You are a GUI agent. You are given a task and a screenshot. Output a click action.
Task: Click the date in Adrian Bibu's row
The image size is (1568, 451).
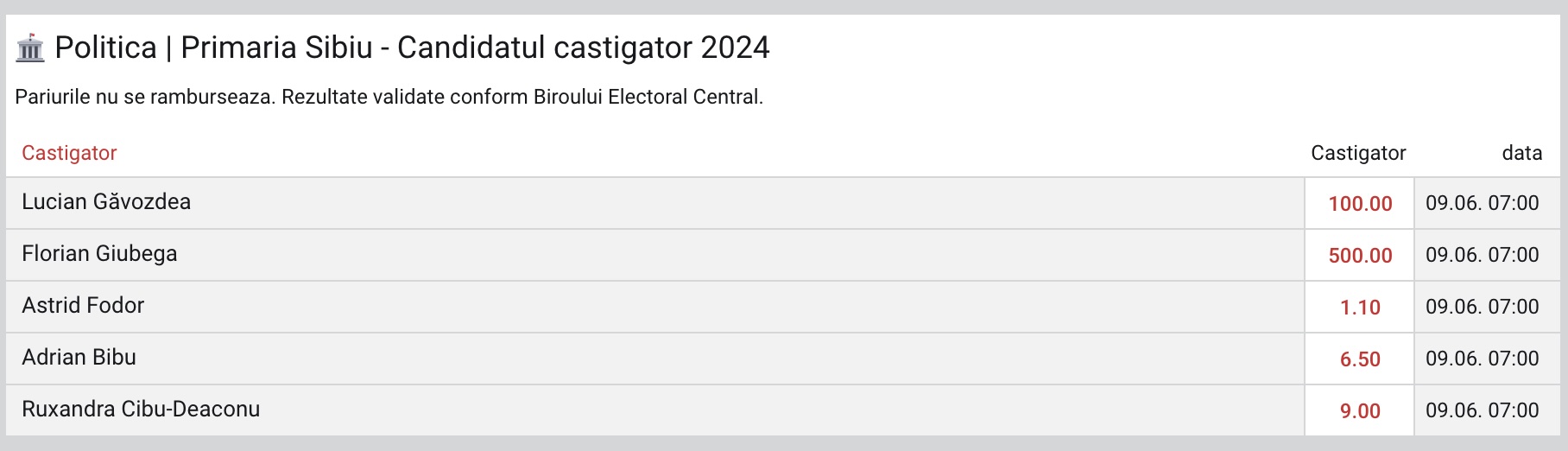coord(1482,359)
